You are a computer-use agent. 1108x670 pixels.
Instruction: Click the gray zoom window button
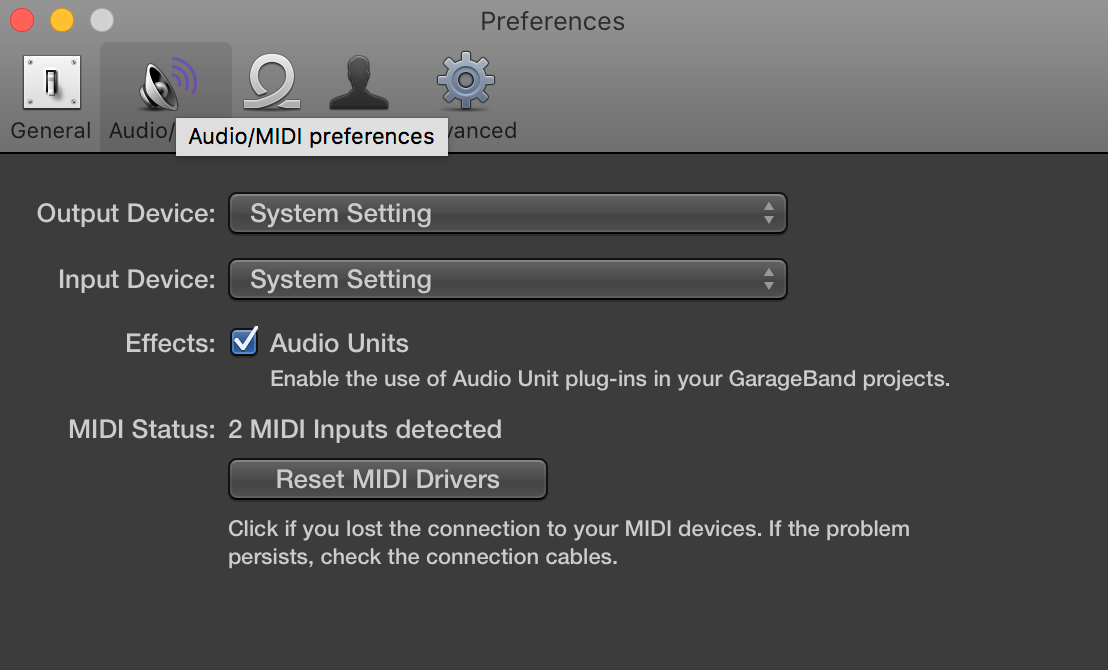pos(102,20)
